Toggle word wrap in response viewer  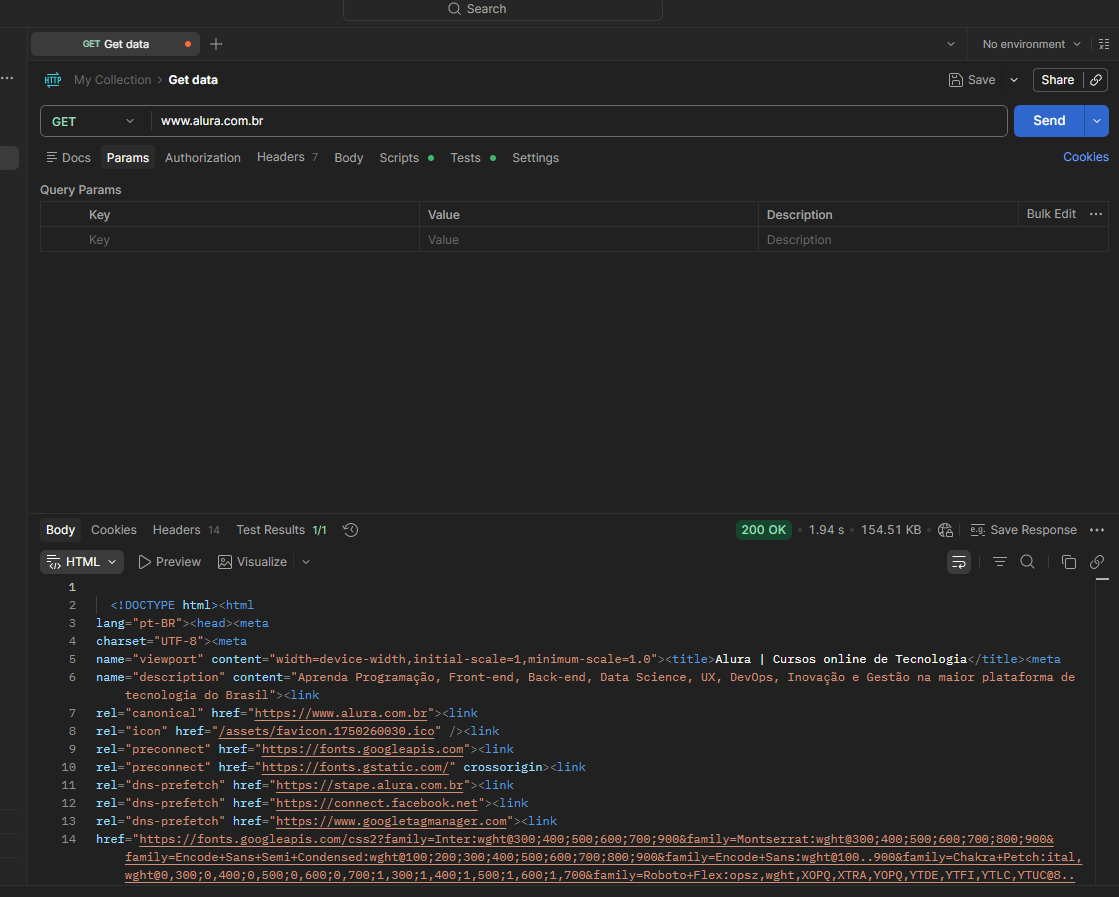click(x=959, y=562)
